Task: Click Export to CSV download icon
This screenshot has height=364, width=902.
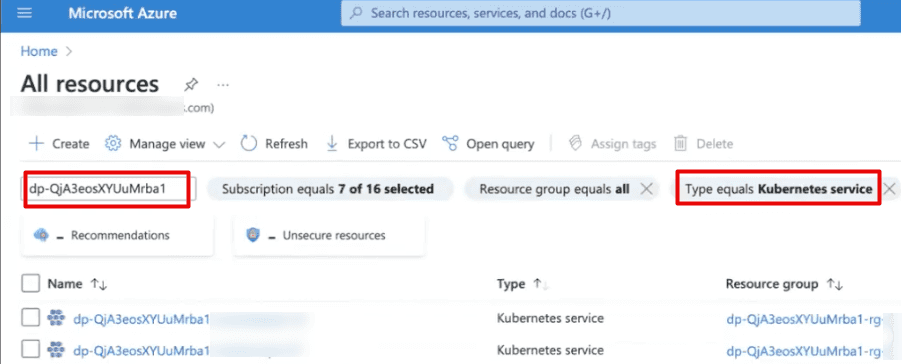Action: (x=332, y=143)
